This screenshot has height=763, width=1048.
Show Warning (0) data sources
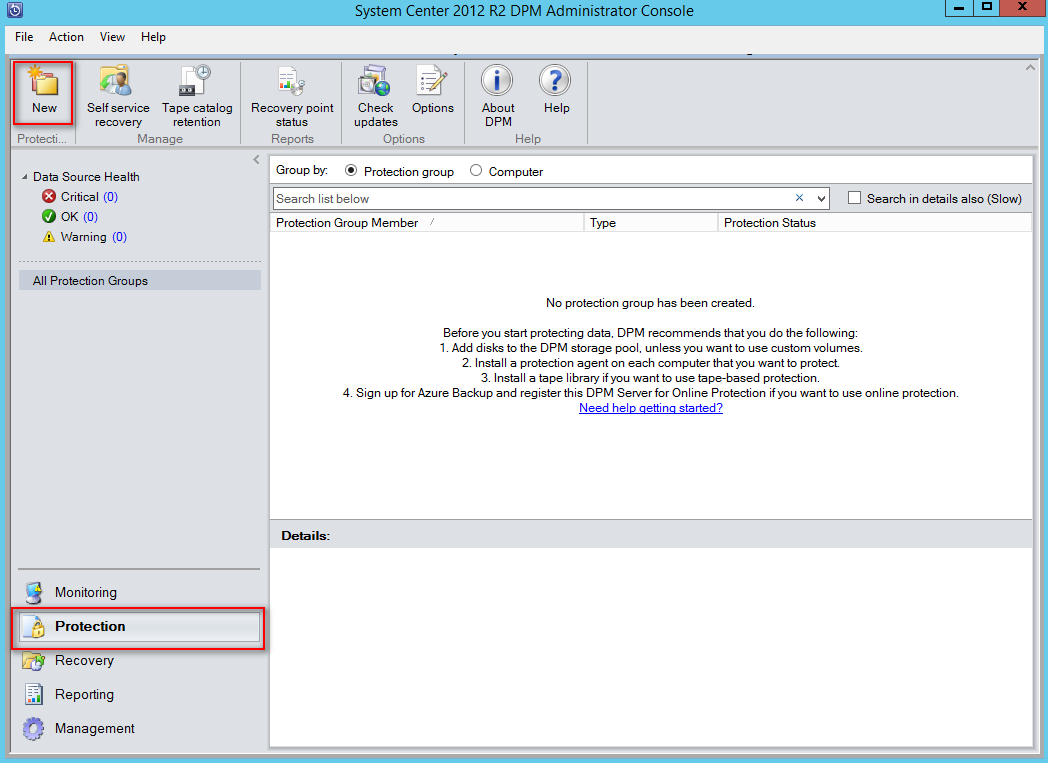94,237
